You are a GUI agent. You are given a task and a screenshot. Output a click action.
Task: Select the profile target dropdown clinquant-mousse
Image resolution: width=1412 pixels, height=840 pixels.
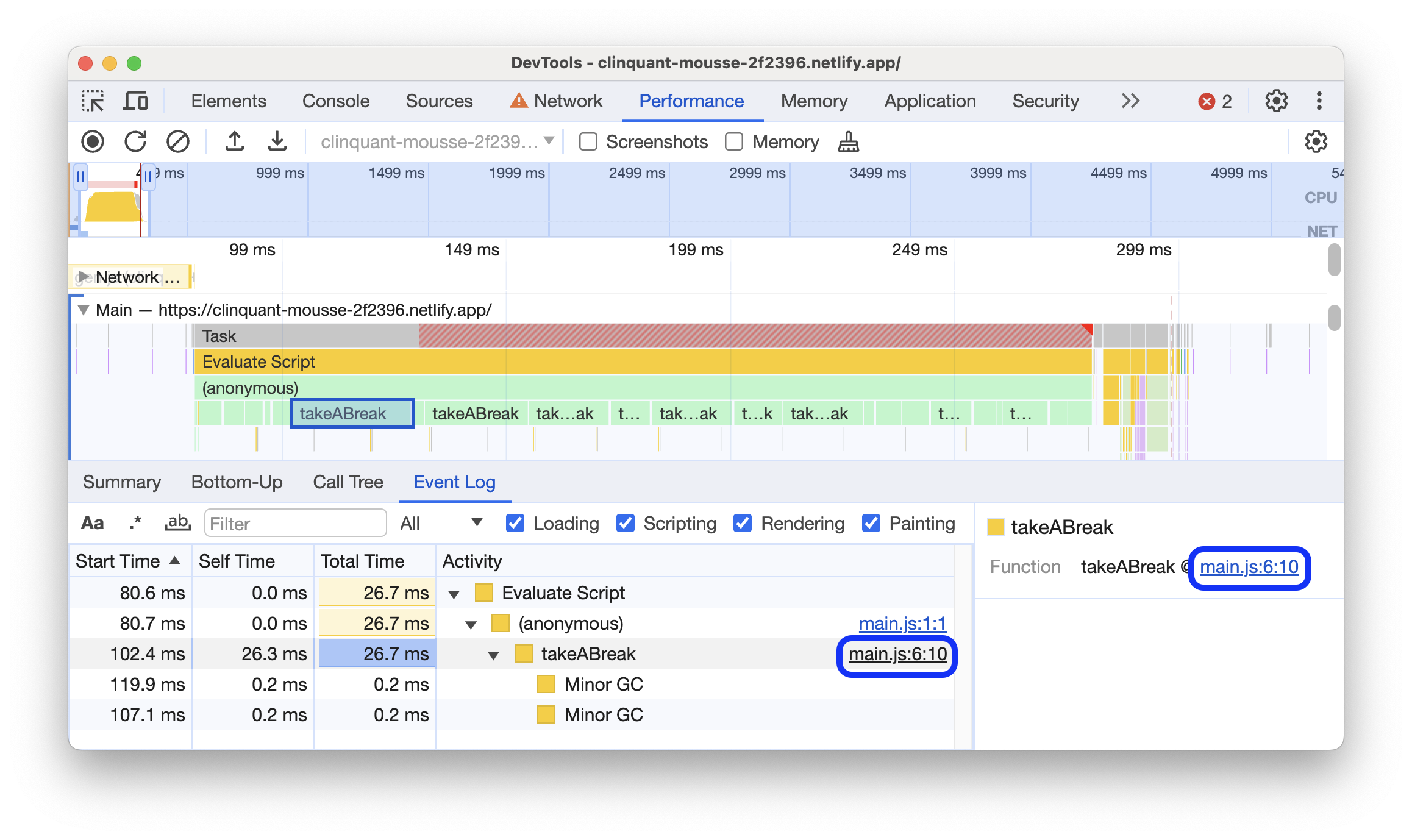coord(435,140)
